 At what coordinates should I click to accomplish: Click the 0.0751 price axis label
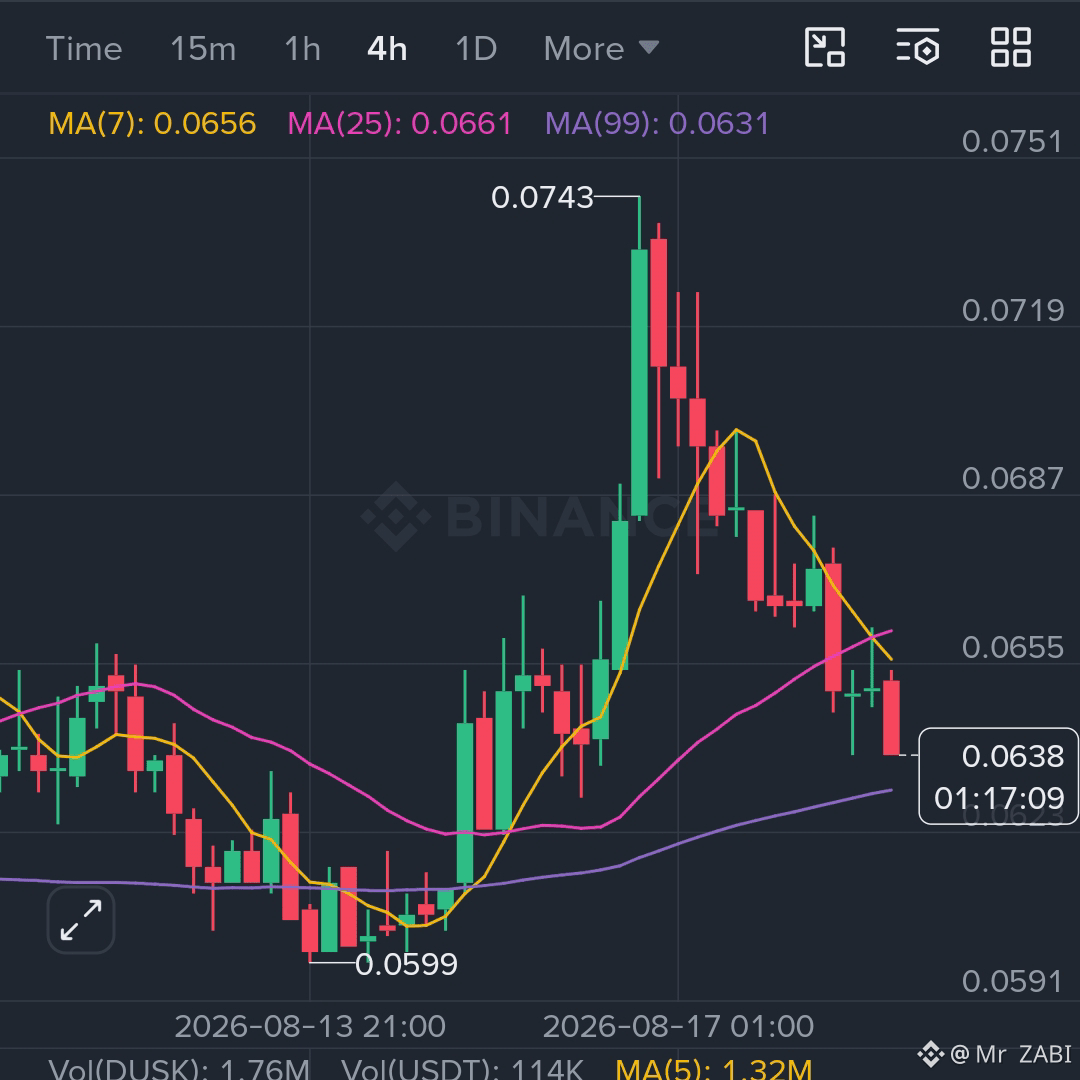click(1012, 142)
